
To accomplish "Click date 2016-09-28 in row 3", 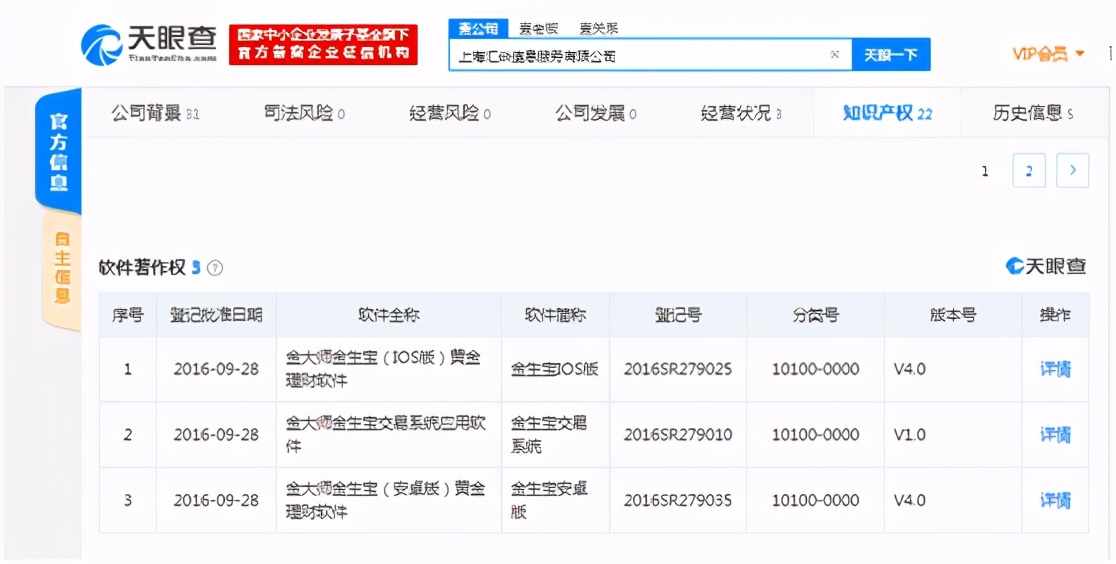I will 216,500.
